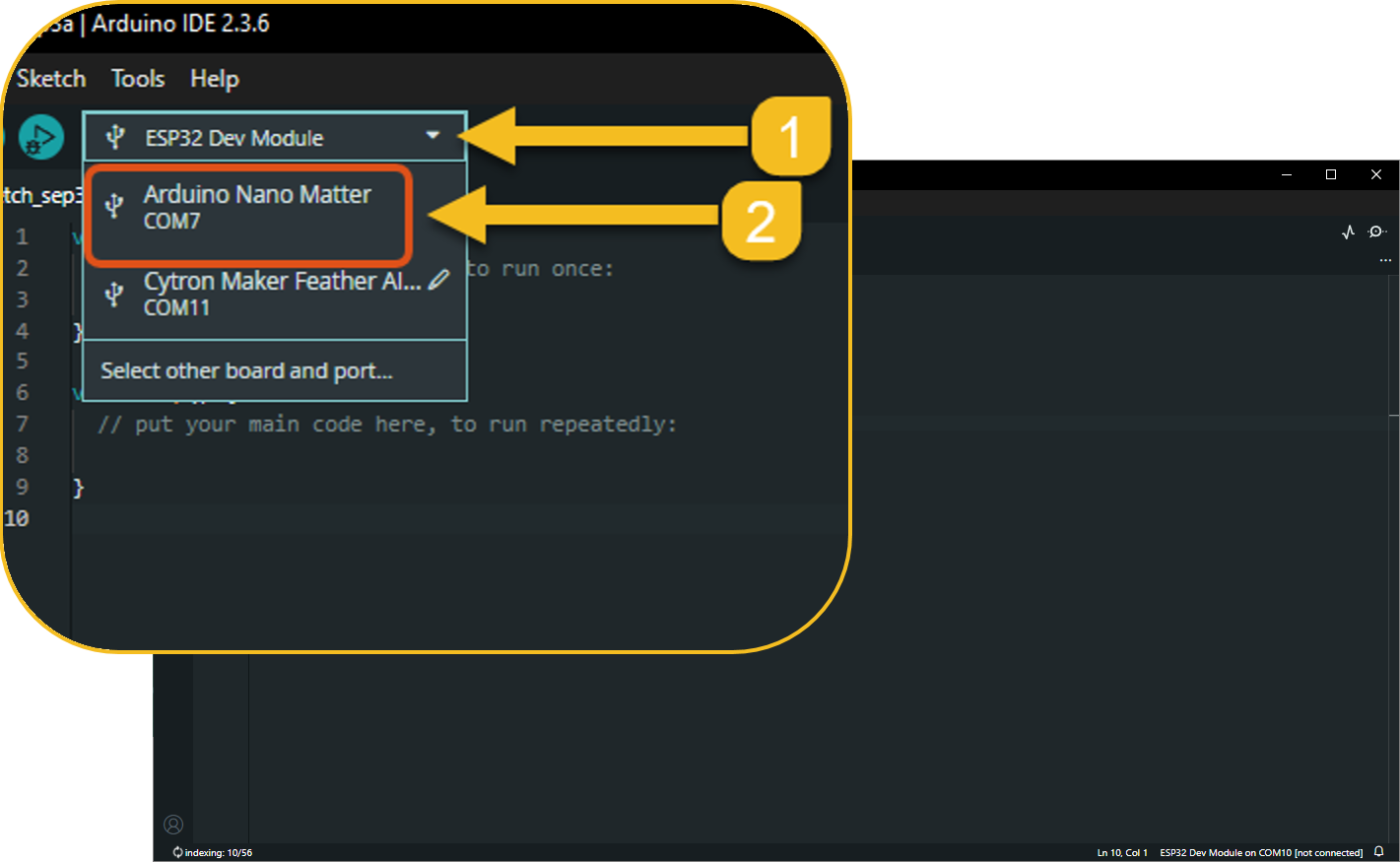Image resolution: width=1400 pixels, height=862 pixels.
Task: Click the Ln 10, Col 1 status indicator
Action: pos(1122,853)
